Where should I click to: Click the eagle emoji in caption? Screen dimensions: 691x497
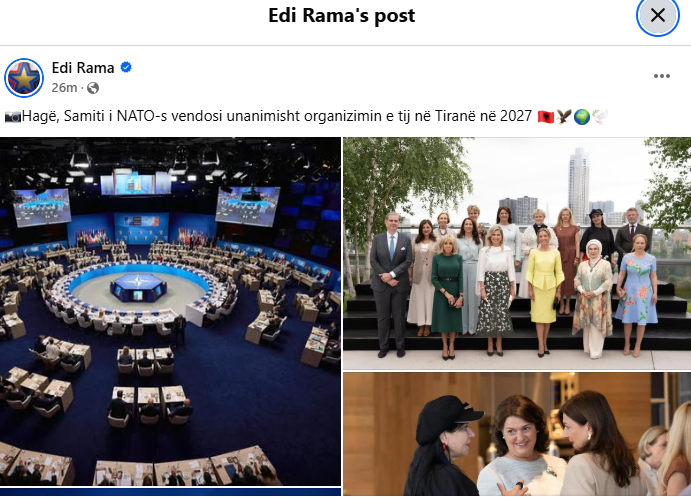coord(564,117)
